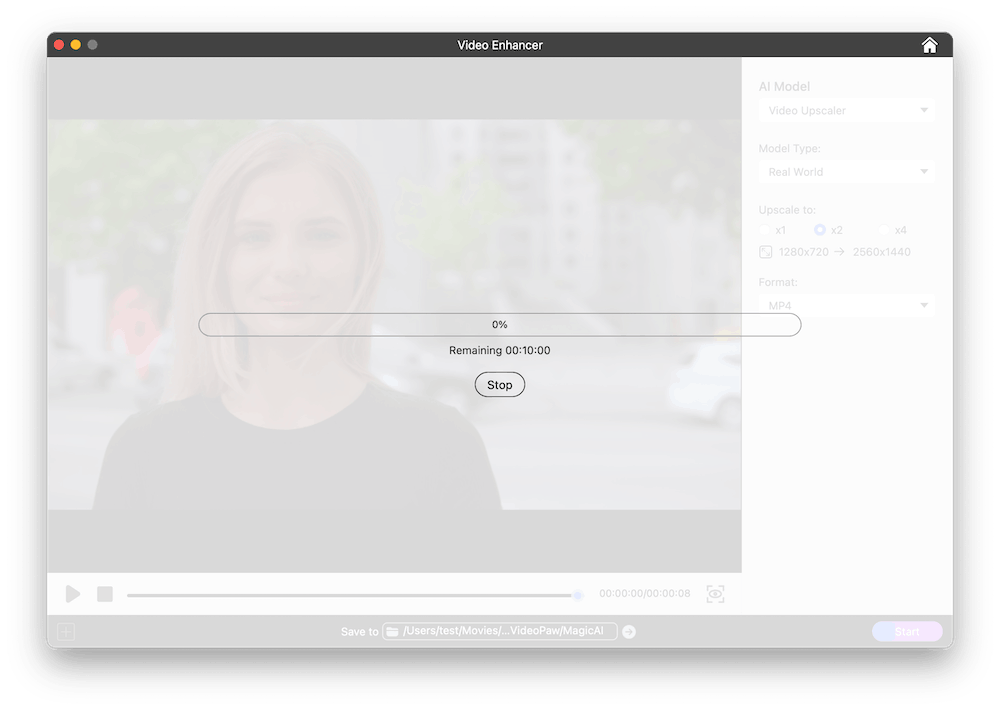Open the Format MP4 dropdown

(846, 305)
